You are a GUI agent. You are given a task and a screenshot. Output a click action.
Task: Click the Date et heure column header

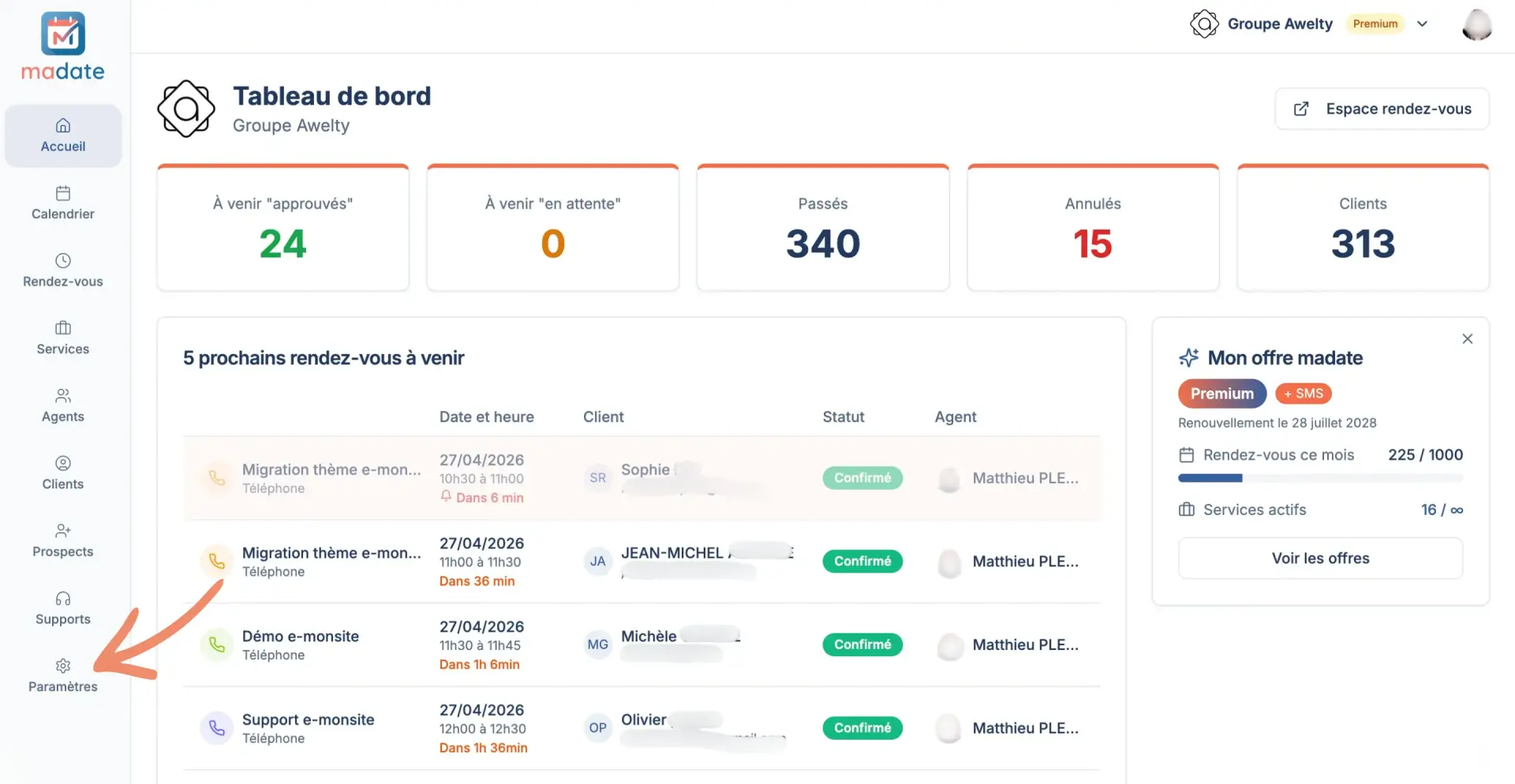[487, 416]
